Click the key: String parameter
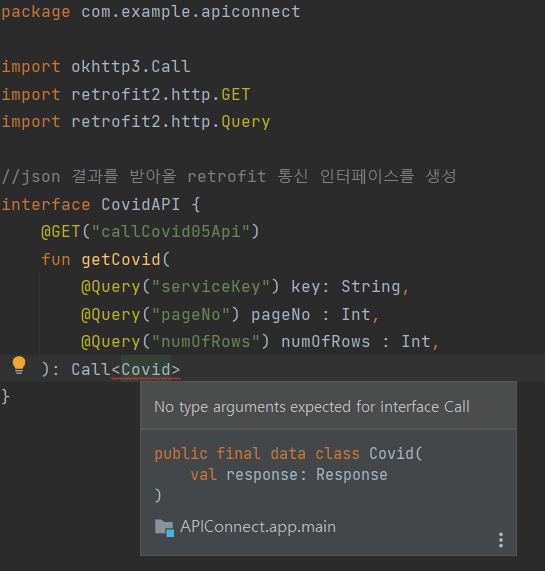The image size is (545, 571). (x=345, y=287)
